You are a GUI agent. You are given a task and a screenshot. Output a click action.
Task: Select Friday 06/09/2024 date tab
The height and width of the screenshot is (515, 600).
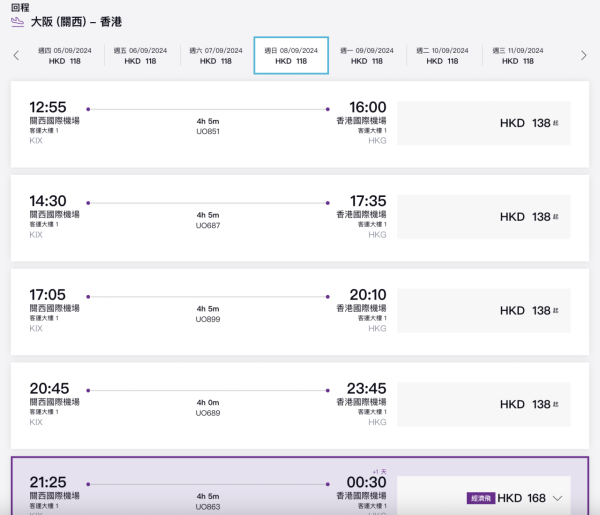tap(140, 55)
